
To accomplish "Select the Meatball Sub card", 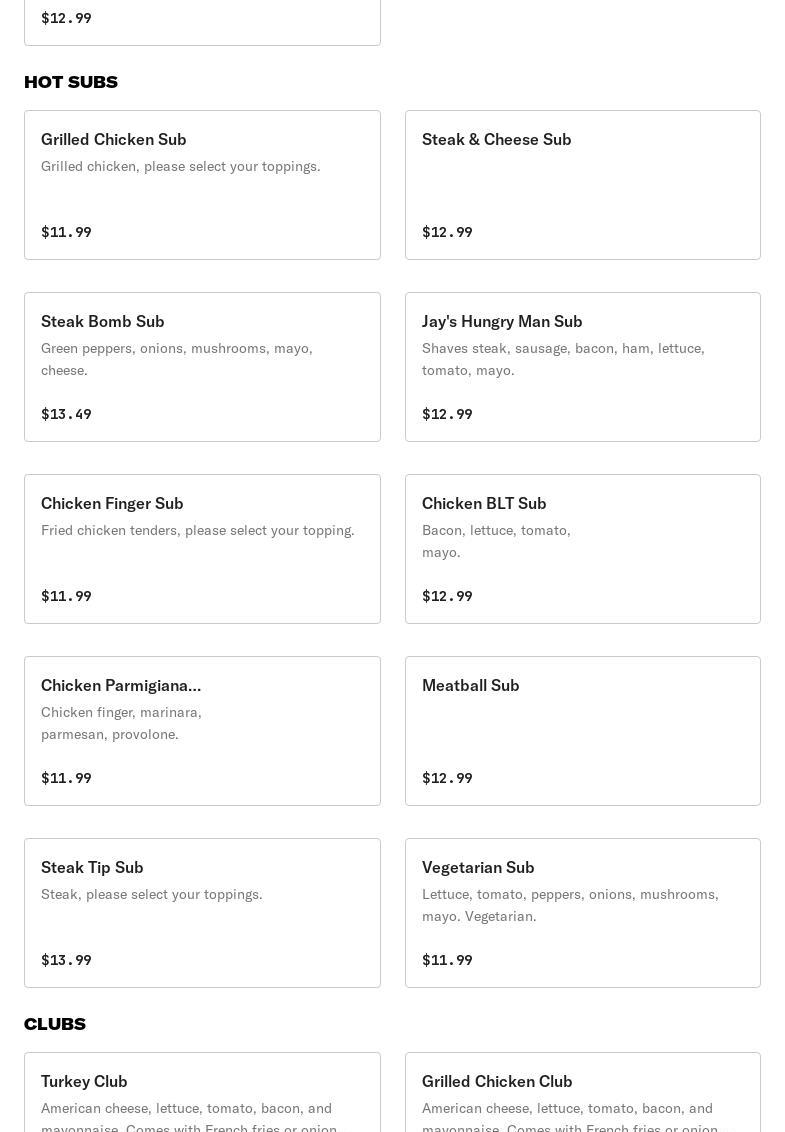I will [x=582, y=731].
